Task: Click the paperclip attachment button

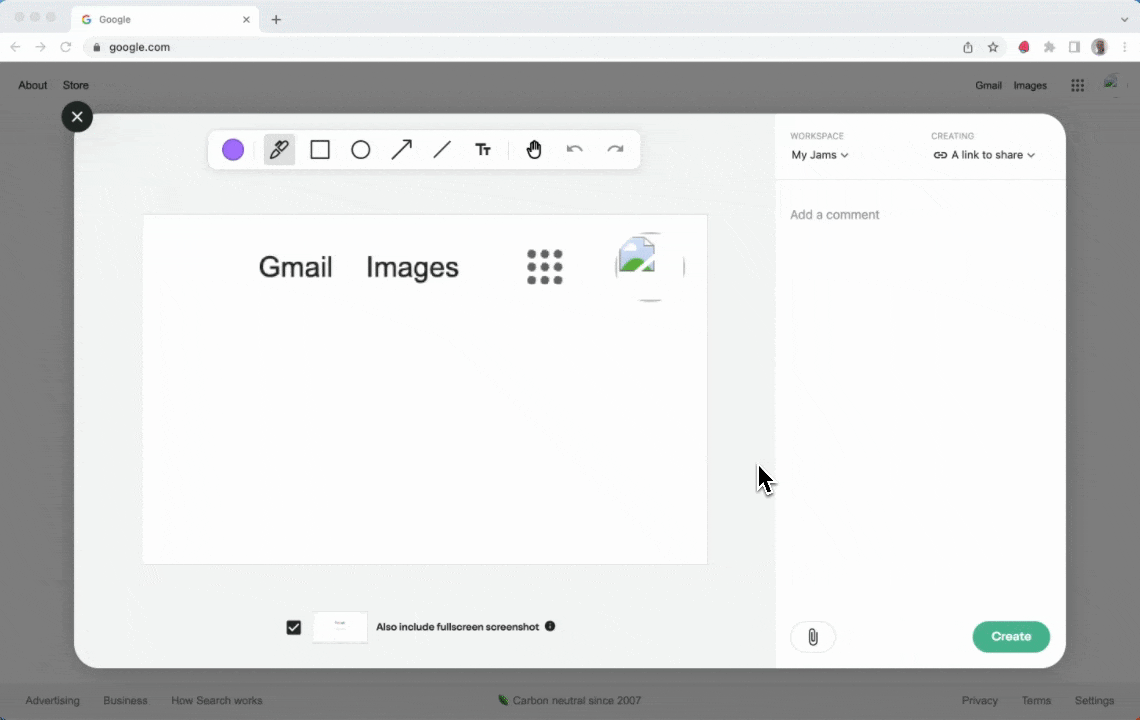Action: coord(813,637)
